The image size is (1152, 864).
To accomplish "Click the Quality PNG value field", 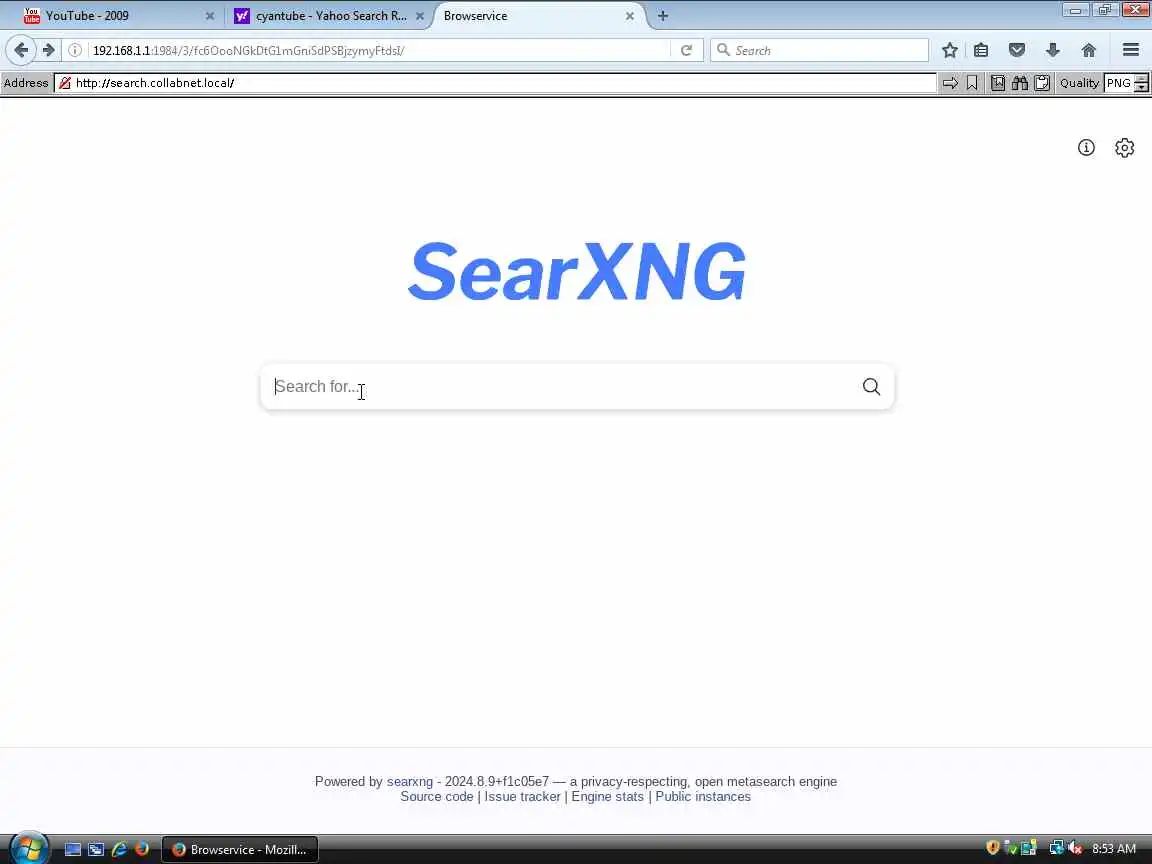I will [x=1119, y=83].
